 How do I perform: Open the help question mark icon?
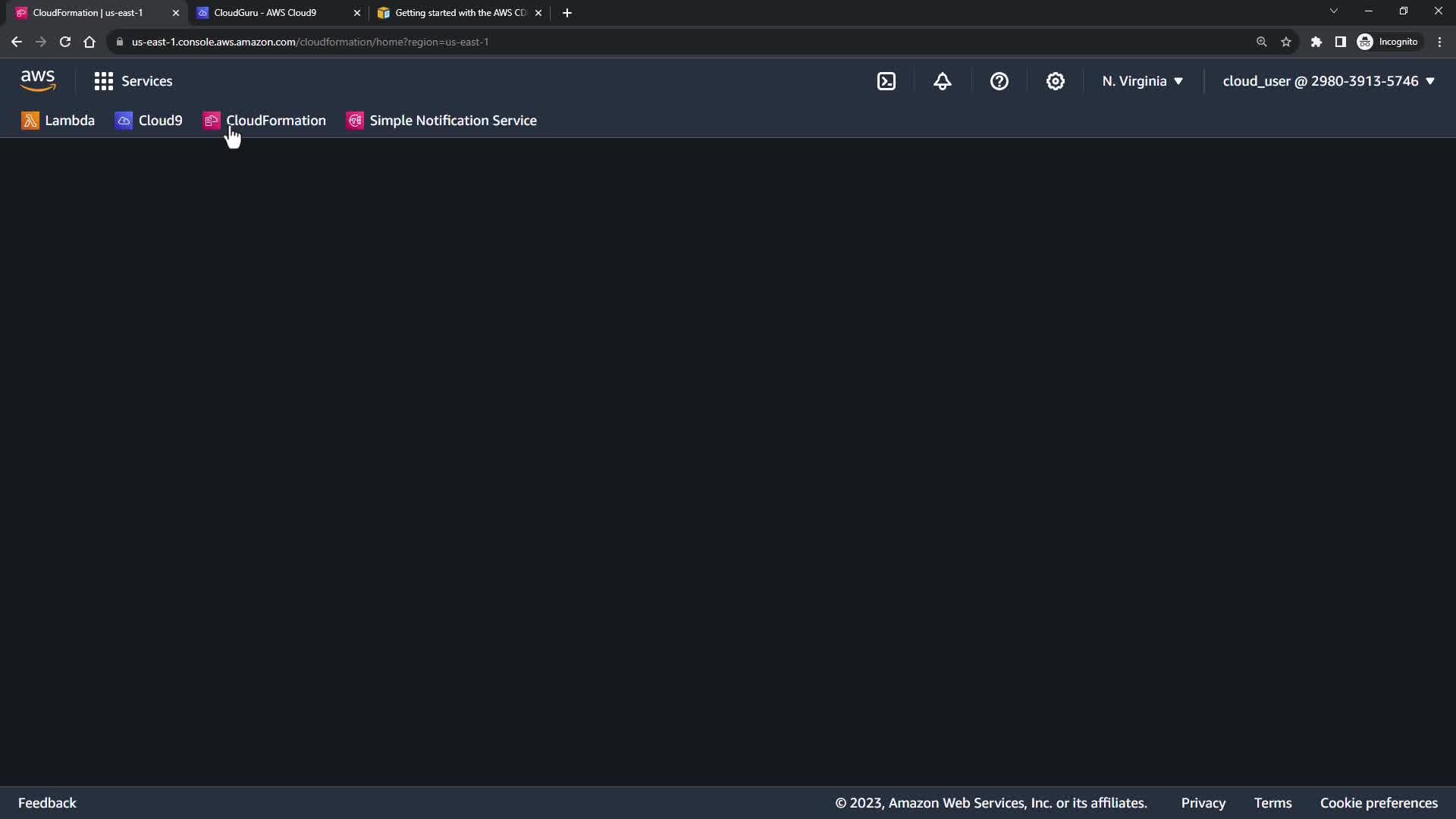999,81
